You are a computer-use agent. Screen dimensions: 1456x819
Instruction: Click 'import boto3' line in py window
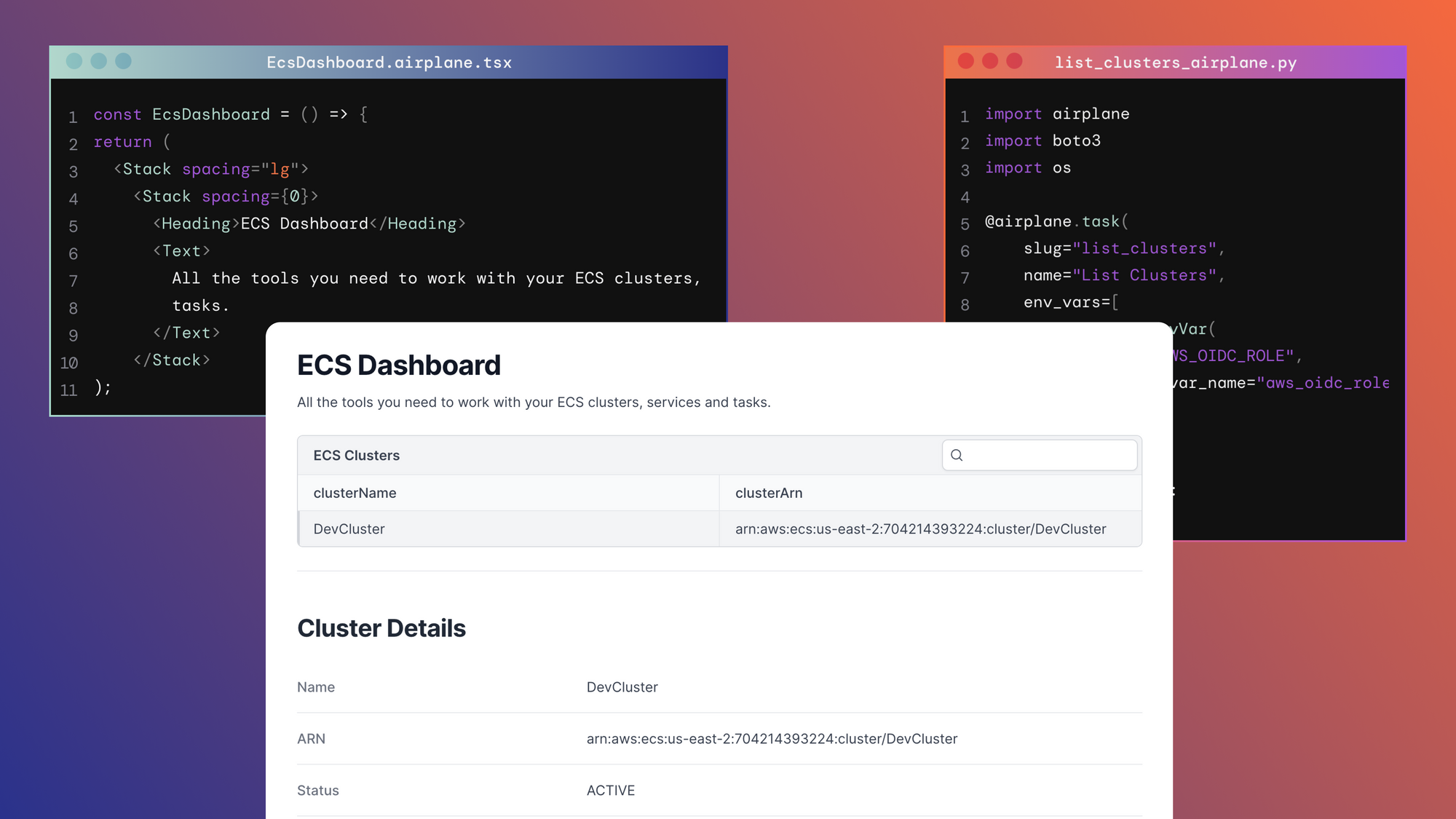pyautogui.click(x=1042, y=141)
